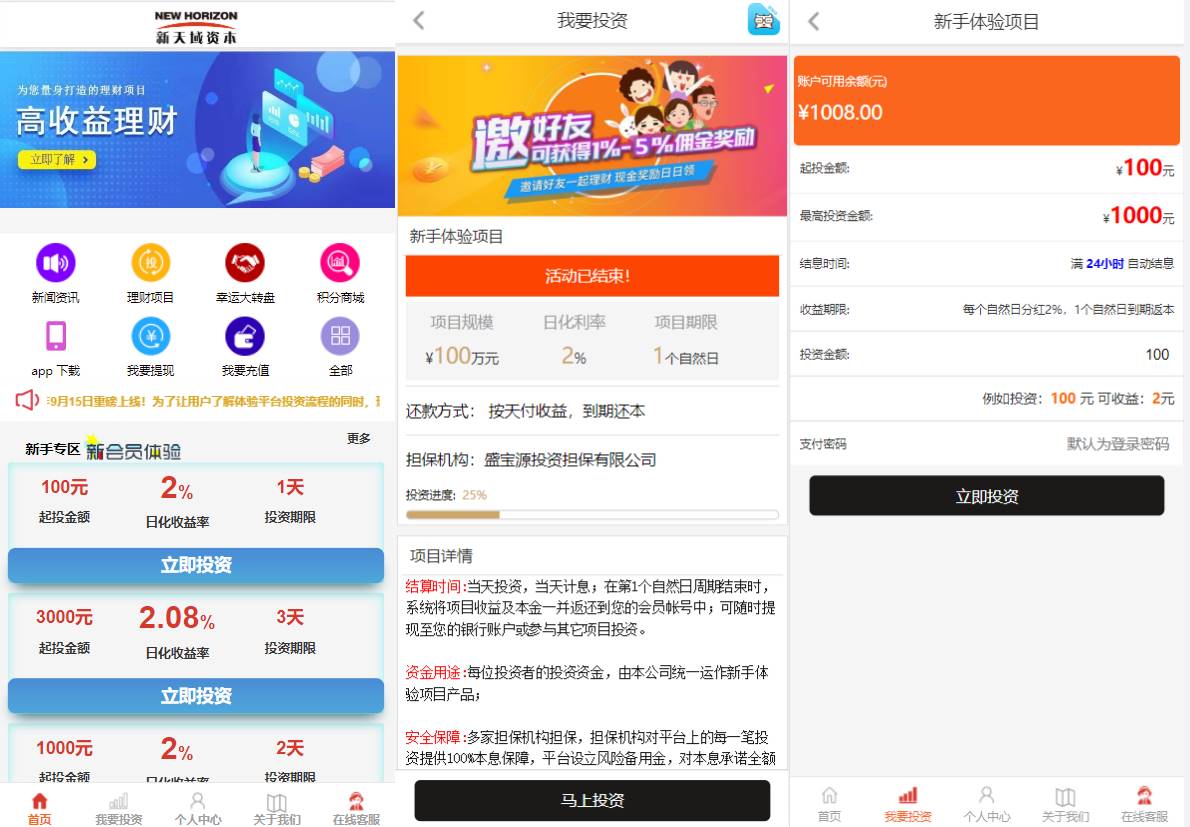1190x827 pixels.
Task: Tap the back arrow on 我要投资 page
Action: [x=420, y=20]
